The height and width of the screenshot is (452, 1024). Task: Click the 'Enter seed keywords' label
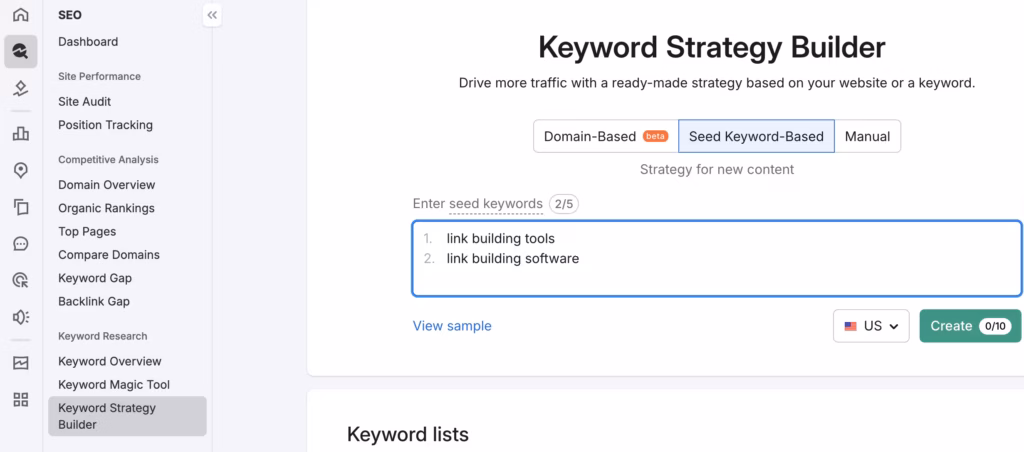pos(477,204)
